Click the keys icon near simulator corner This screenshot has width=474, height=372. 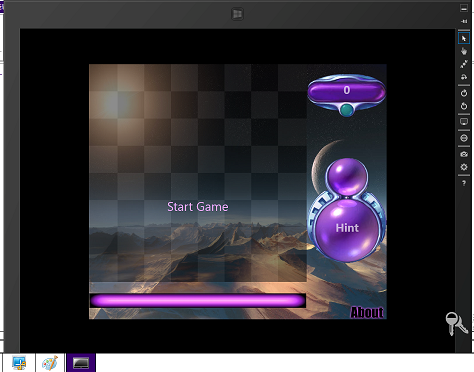[x=457, y=323]
